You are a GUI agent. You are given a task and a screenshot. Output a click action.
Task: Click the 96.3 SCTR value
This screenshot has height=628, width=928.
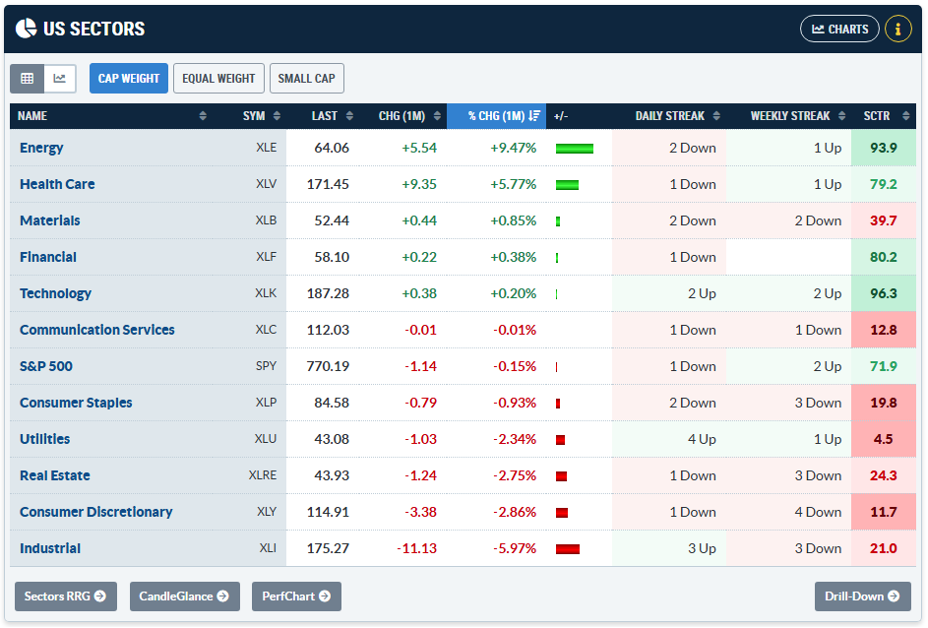[x=883, y=294]
